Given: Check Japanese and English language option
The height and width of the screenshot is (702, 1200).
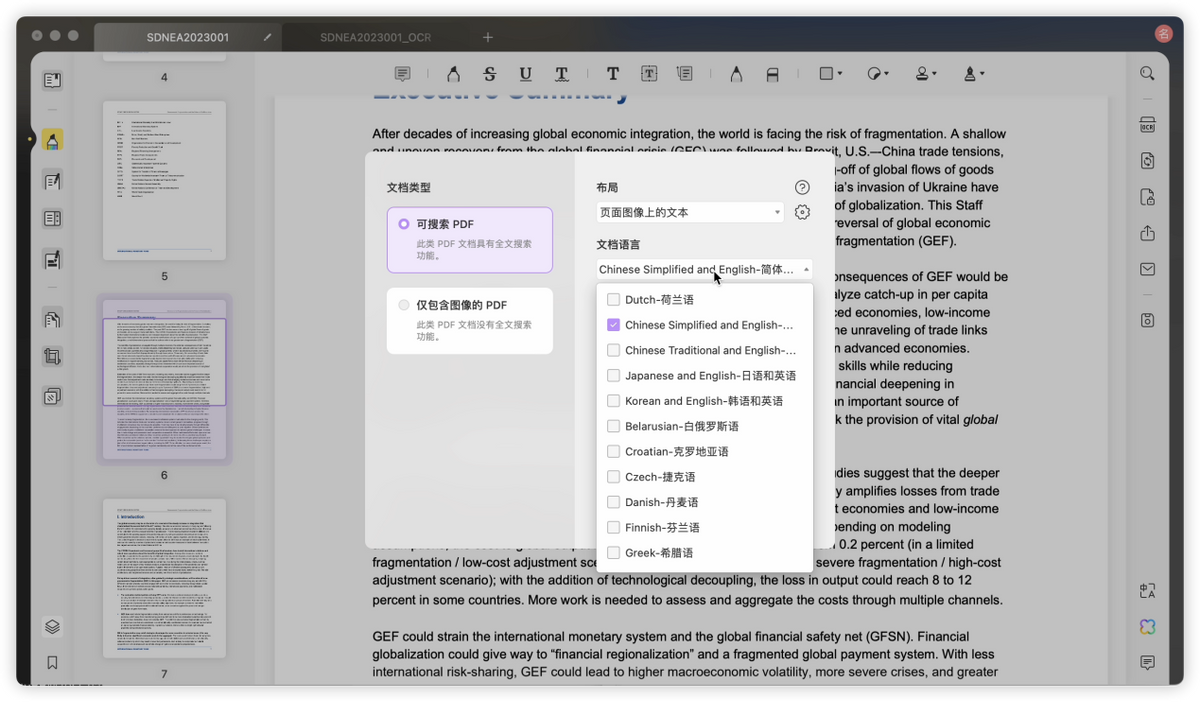Looking at the screenshot, I should pos(614,375).
